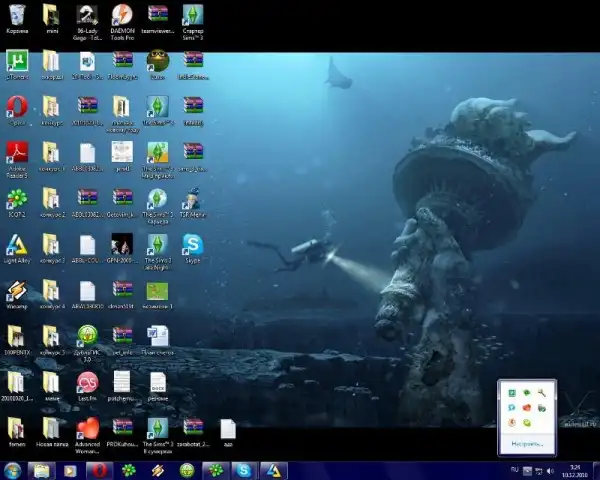600x480 pixels.
Task: Select the Last.fm desktop icon
Action: pyautogui.click(x=87, y=383)
